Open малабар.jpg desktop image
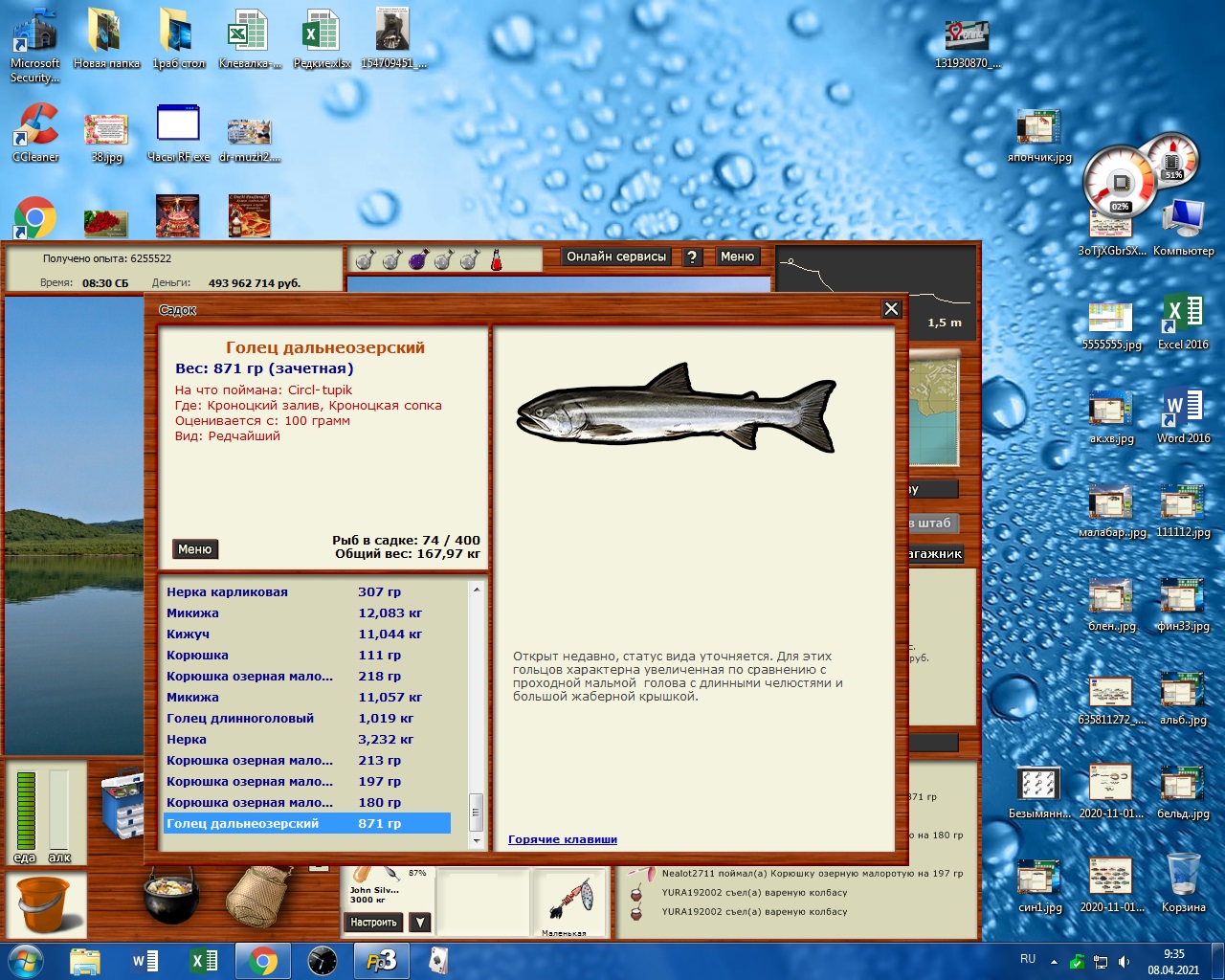 pos(1111,509)
